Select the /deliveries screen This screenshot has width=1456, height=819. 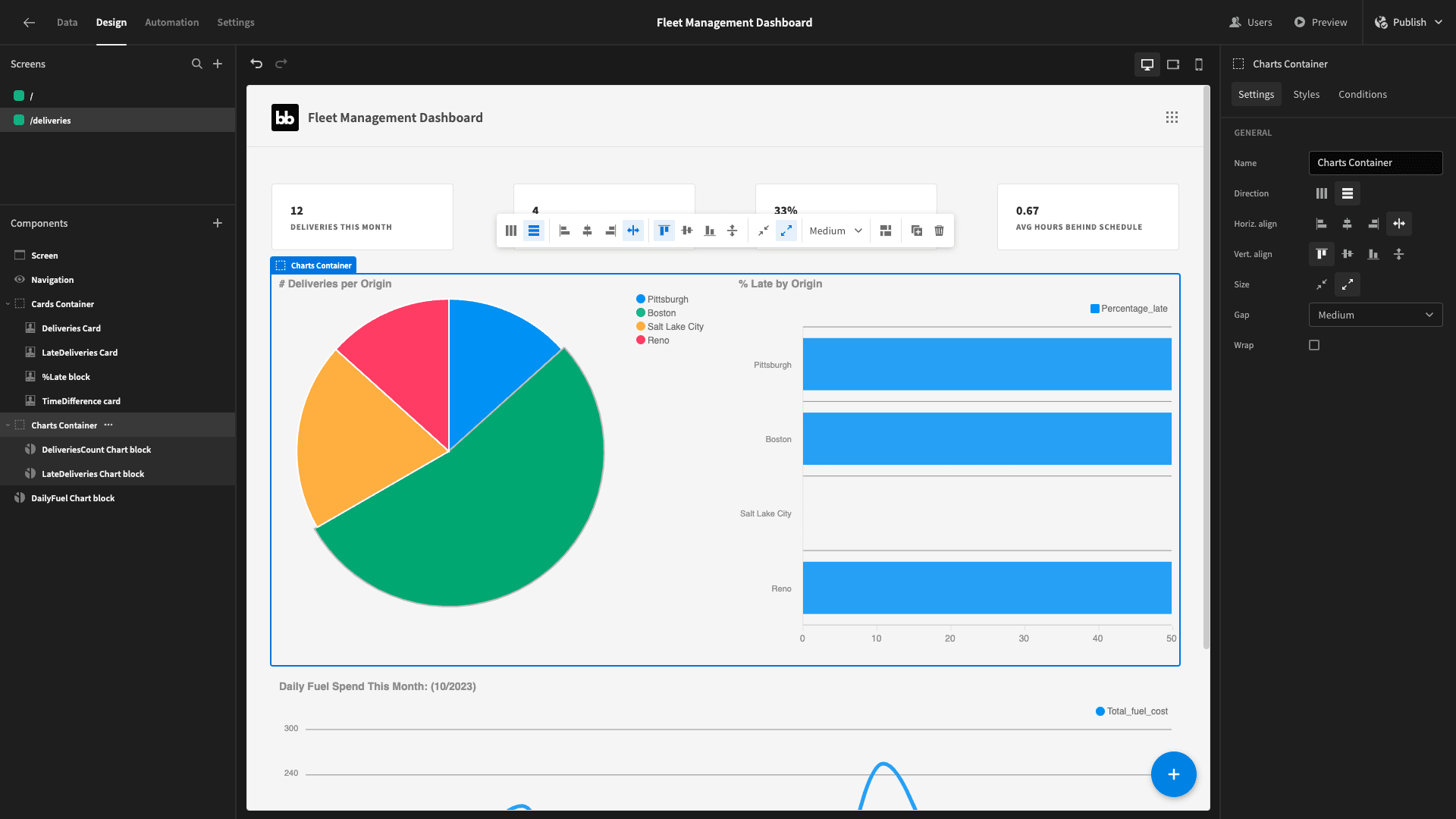tap(118, 120)
